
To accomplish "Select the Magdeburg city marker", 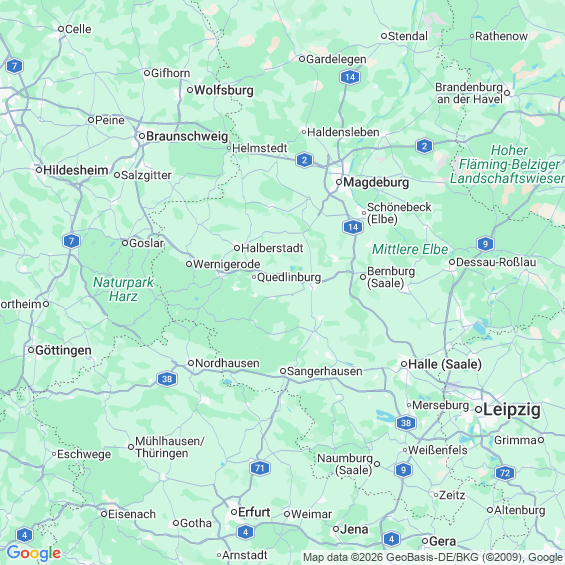I will click(339, 182).
